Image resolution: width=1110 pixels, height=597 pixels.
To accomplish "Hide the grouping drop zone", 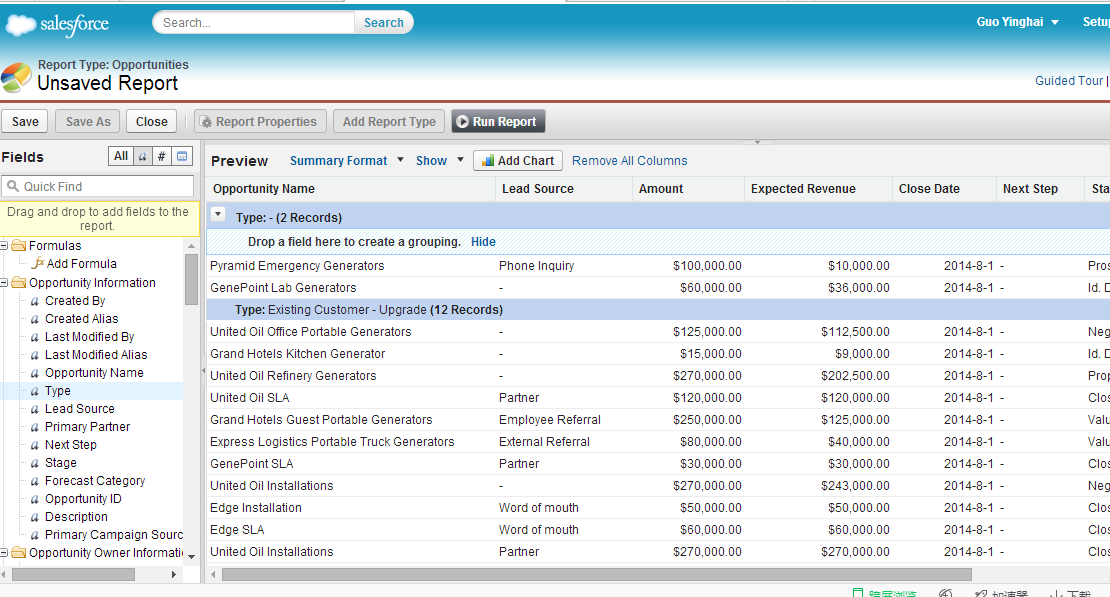I will pyautogui.click(x=484, y=241).
